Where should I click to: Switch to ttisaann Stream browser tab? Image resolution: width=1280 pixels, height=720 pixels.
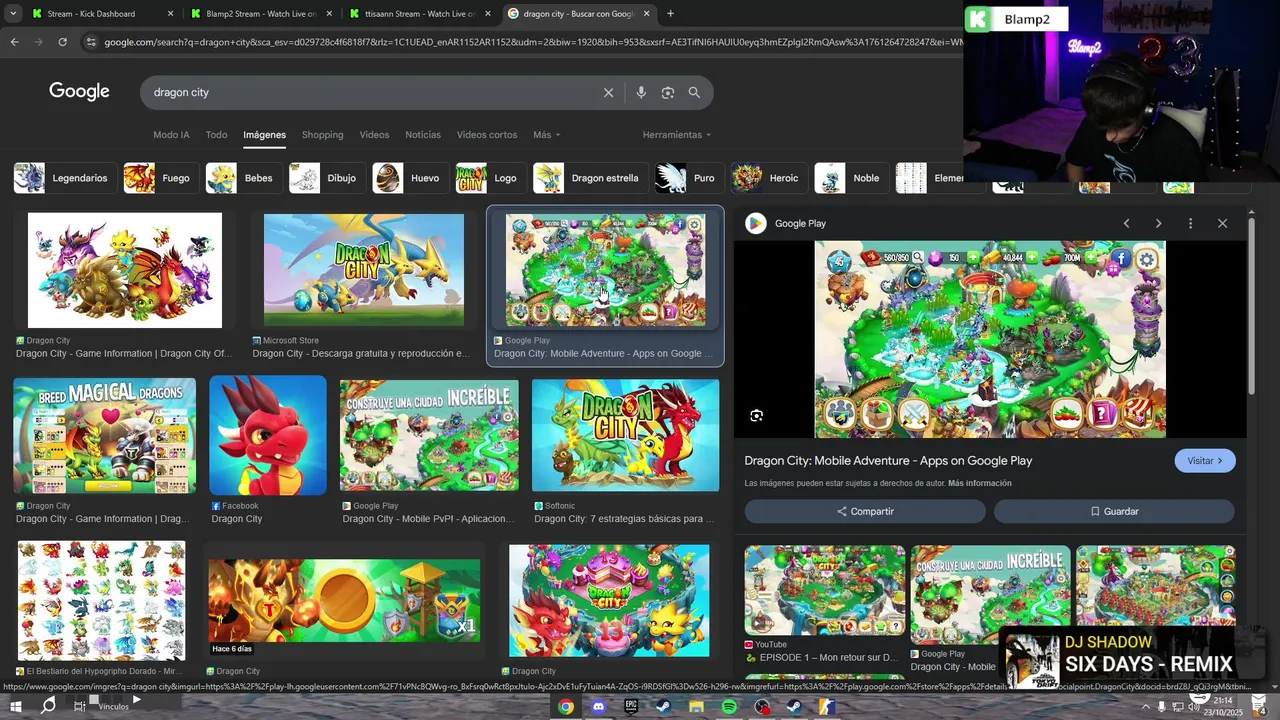420,14
